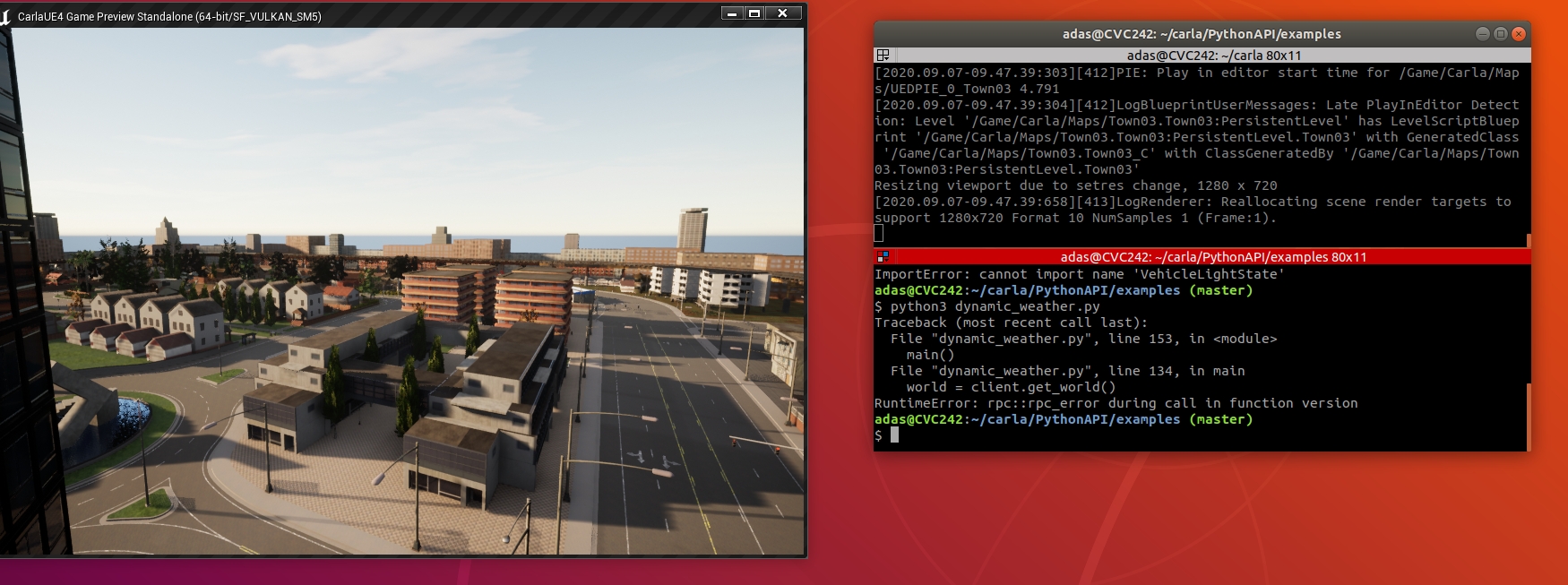Close the CarlaUE4 Game Preview window
This screenshot has height=585, width=1568.
click(x=782, y=13)
